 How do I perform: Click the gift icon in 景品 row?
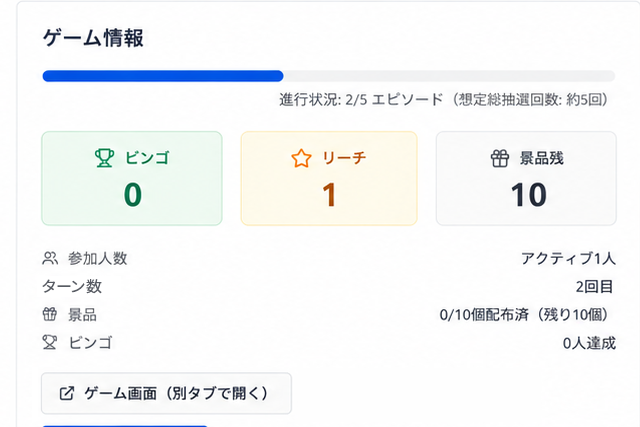50,314
